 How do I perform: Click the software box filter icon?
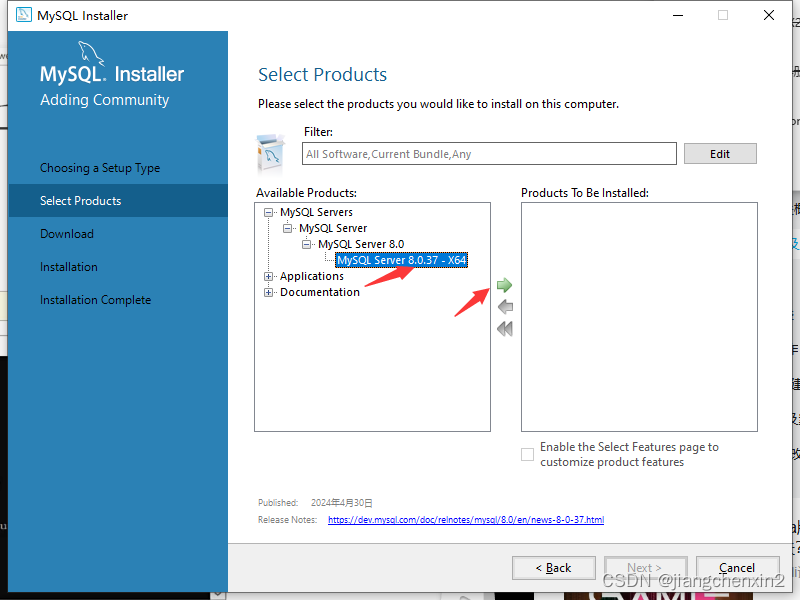coord(270,154)
